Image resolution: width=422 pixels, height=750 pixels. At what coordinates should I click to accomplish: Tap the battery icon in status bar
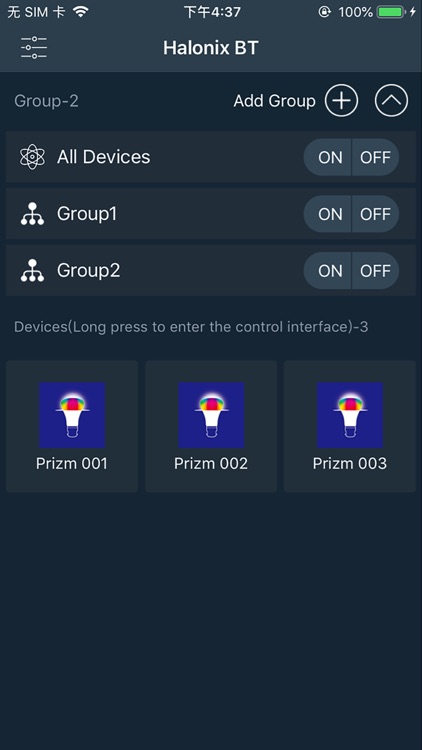click(391, 12)
